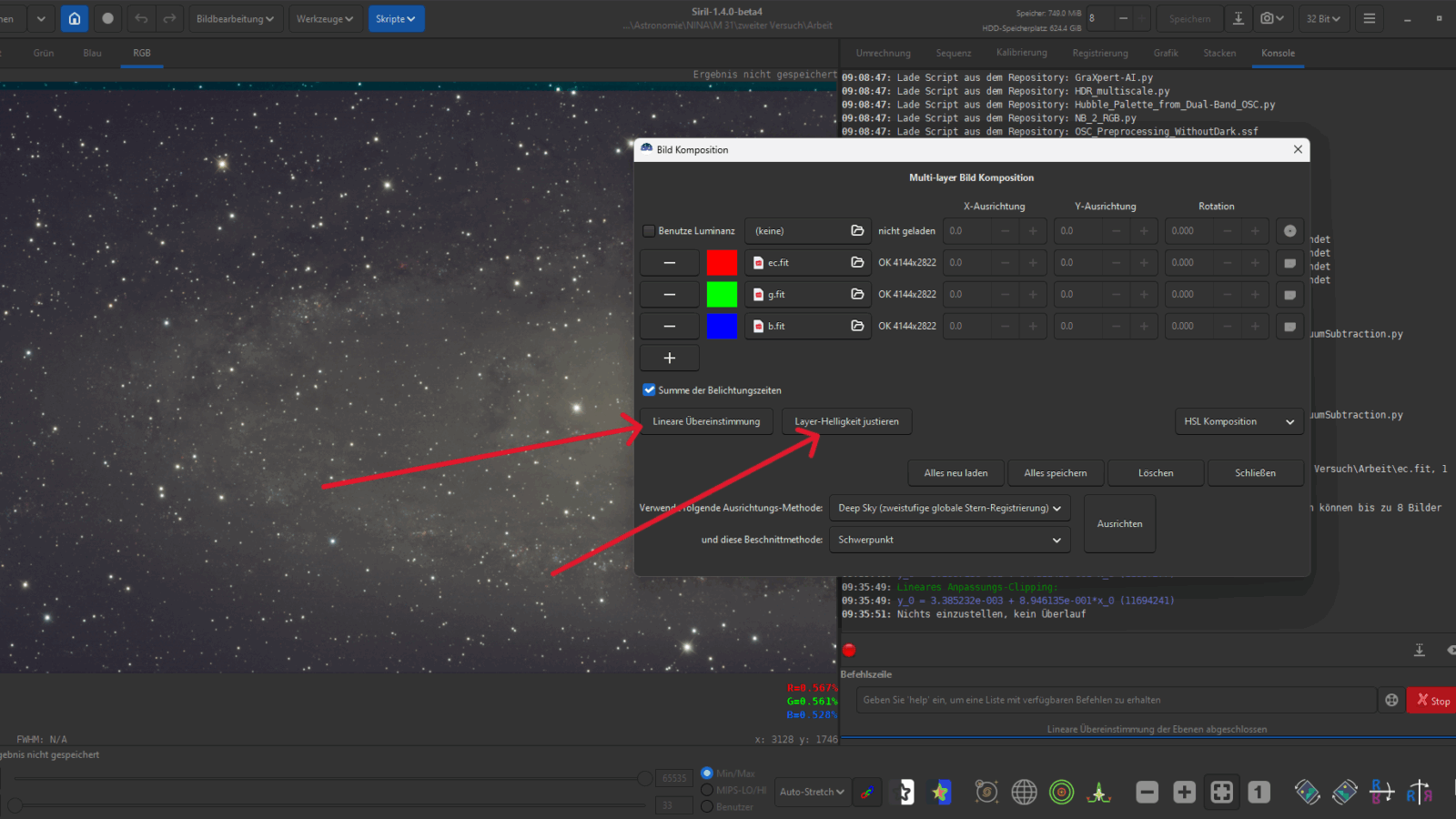Click the chain link channels icon
The width and height of the screenshot is (1456, 819).
pyautogui.click(x=866, y=792)
